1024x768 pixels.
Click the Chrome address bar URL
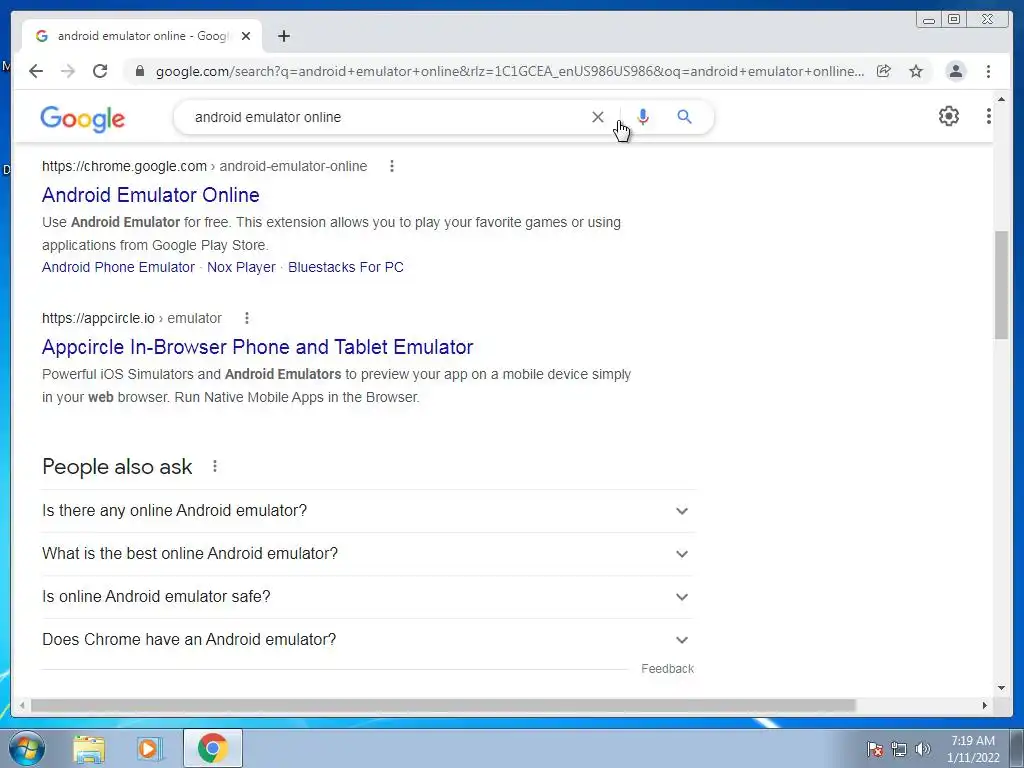(509, 71)
